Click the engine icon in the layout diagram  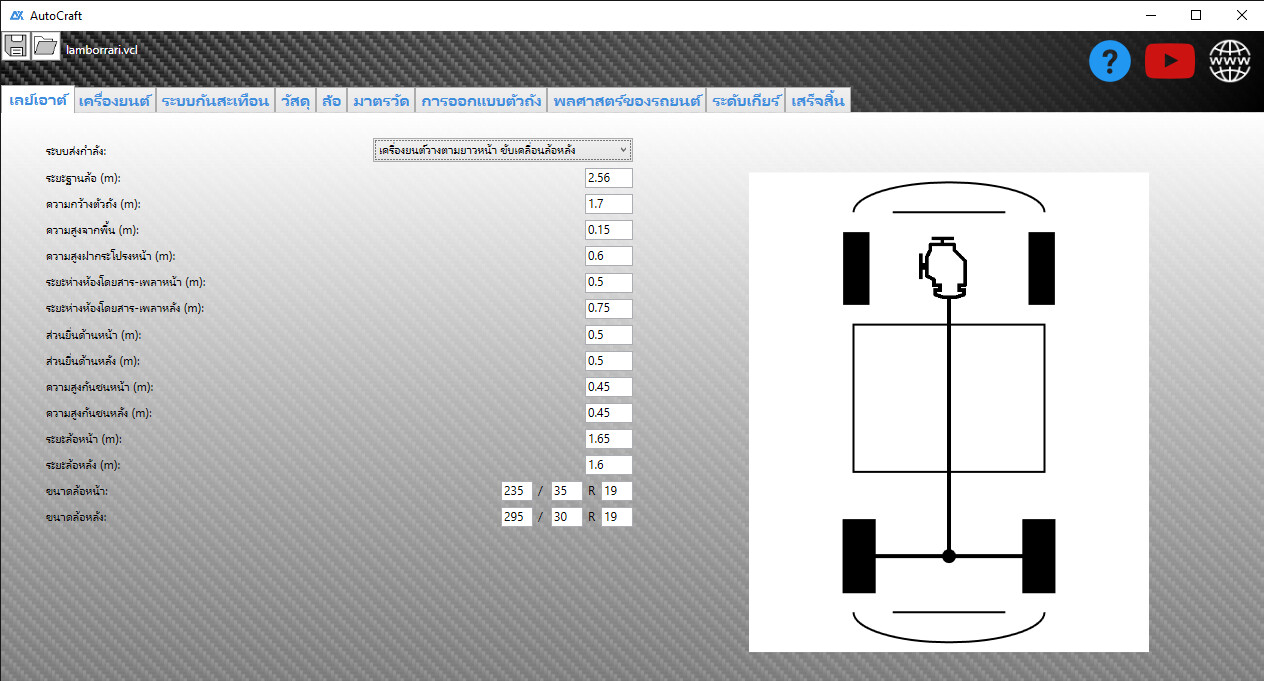click(945, 268)
